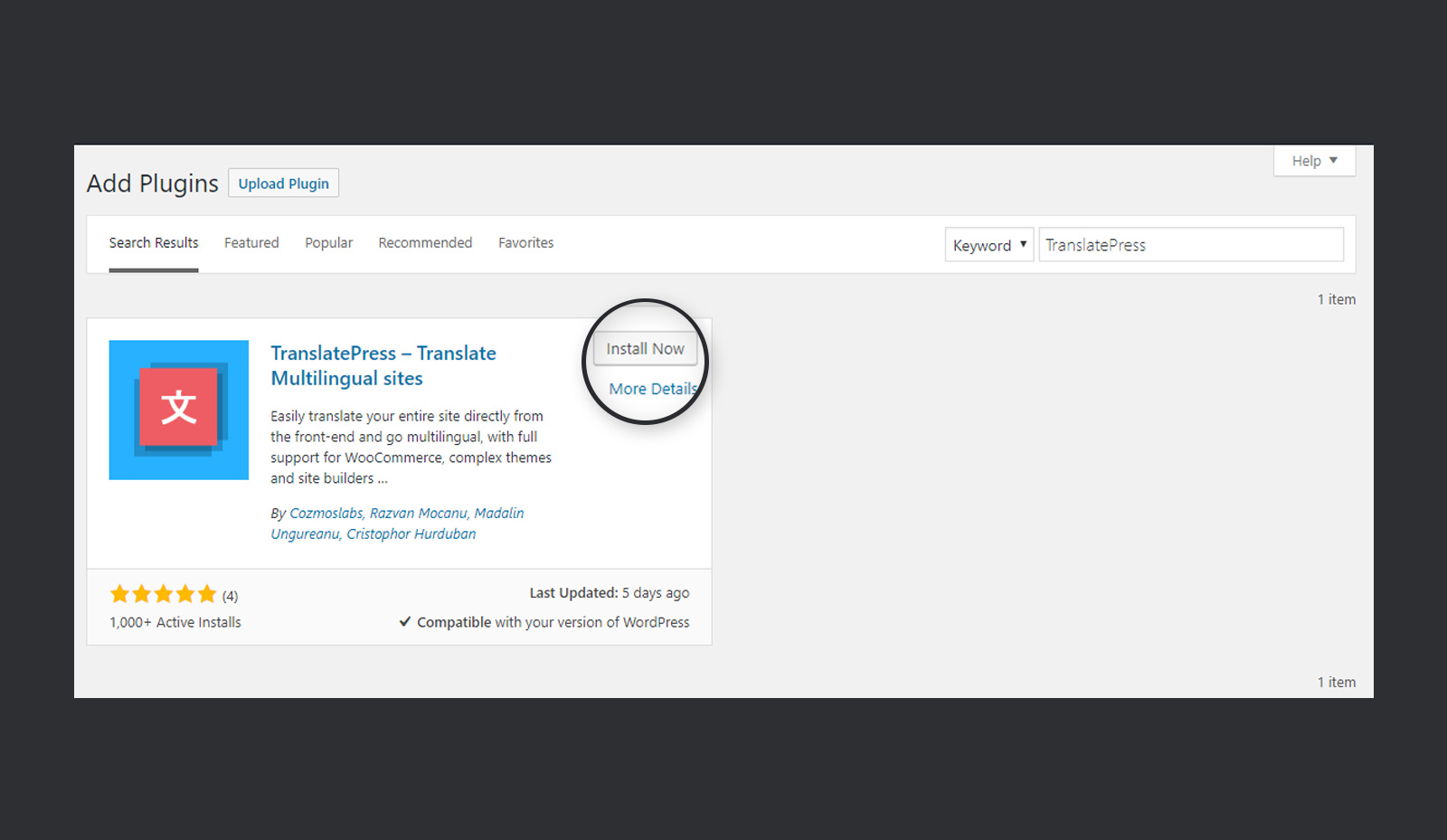Click the Cristophor Hurduban author link

(x=411, y=533)
